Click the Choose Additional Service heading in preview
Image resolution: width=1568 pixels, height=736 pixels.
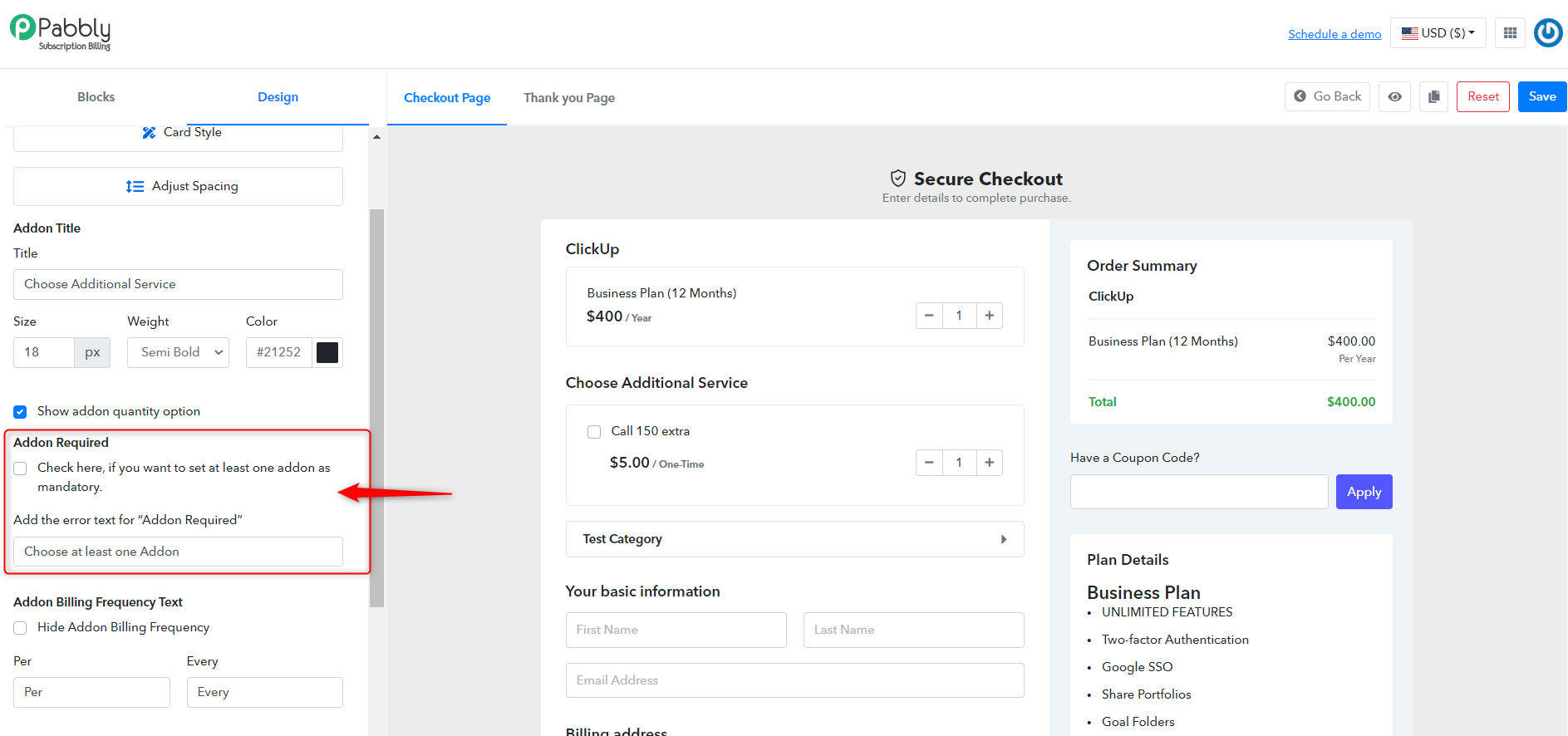(656, 383)
